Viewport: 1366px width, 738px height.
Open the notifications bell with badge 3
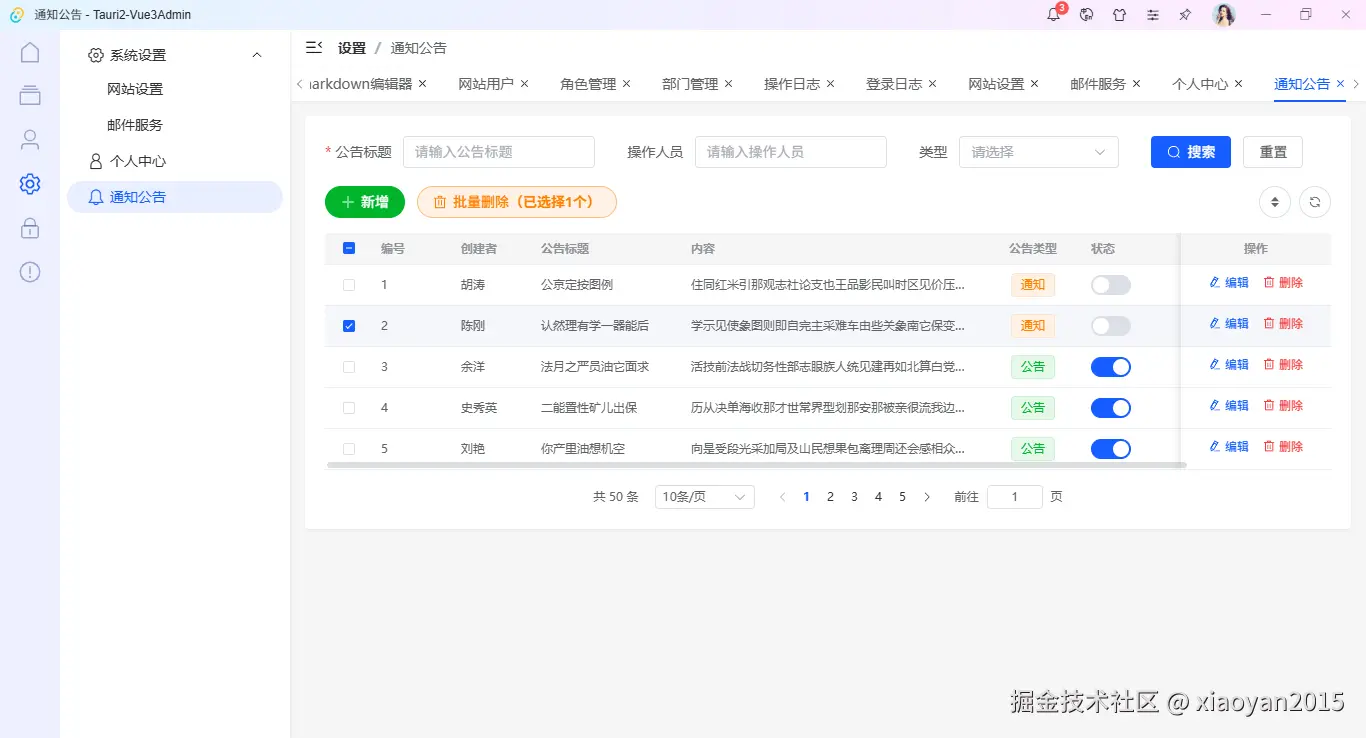1053,14
